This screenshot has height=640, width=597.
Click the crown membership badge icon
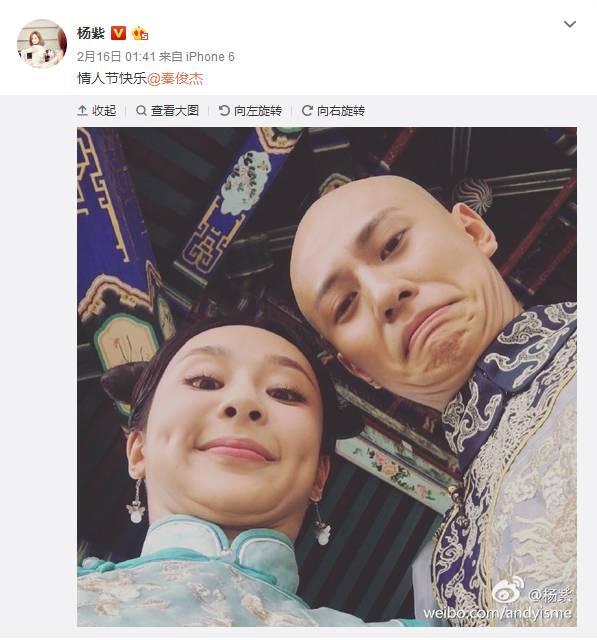[x=140, y=33]
